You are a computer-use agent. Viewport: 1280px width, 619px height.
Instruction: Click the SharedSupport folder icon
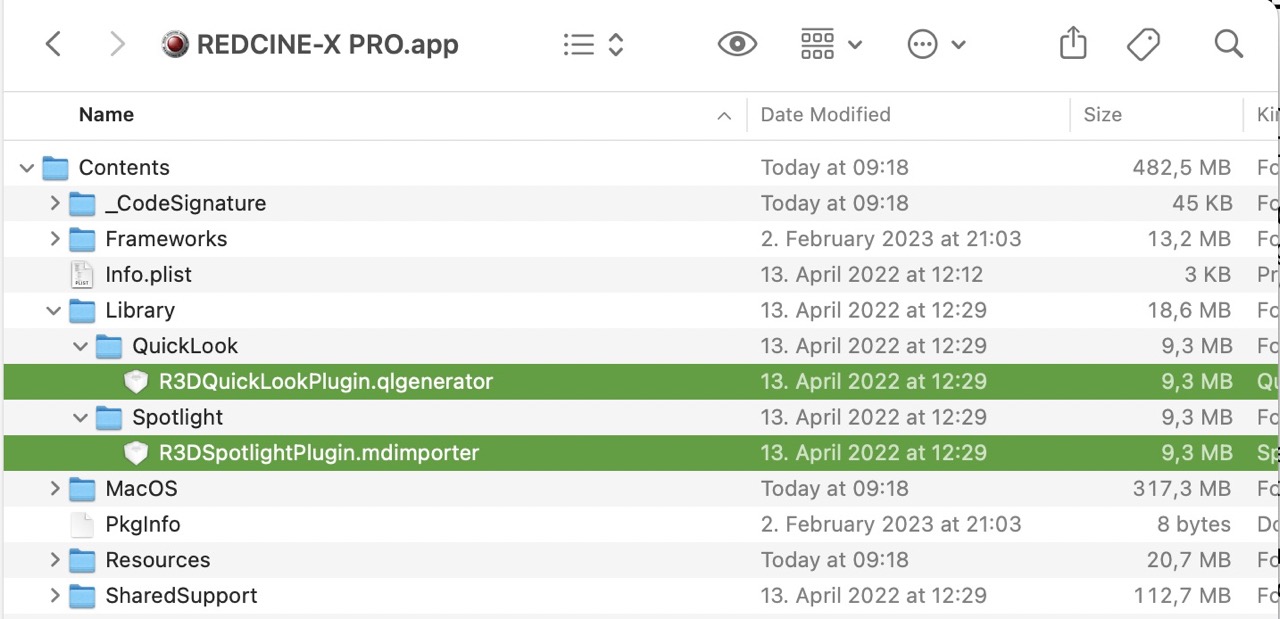(x=82, y=596)
